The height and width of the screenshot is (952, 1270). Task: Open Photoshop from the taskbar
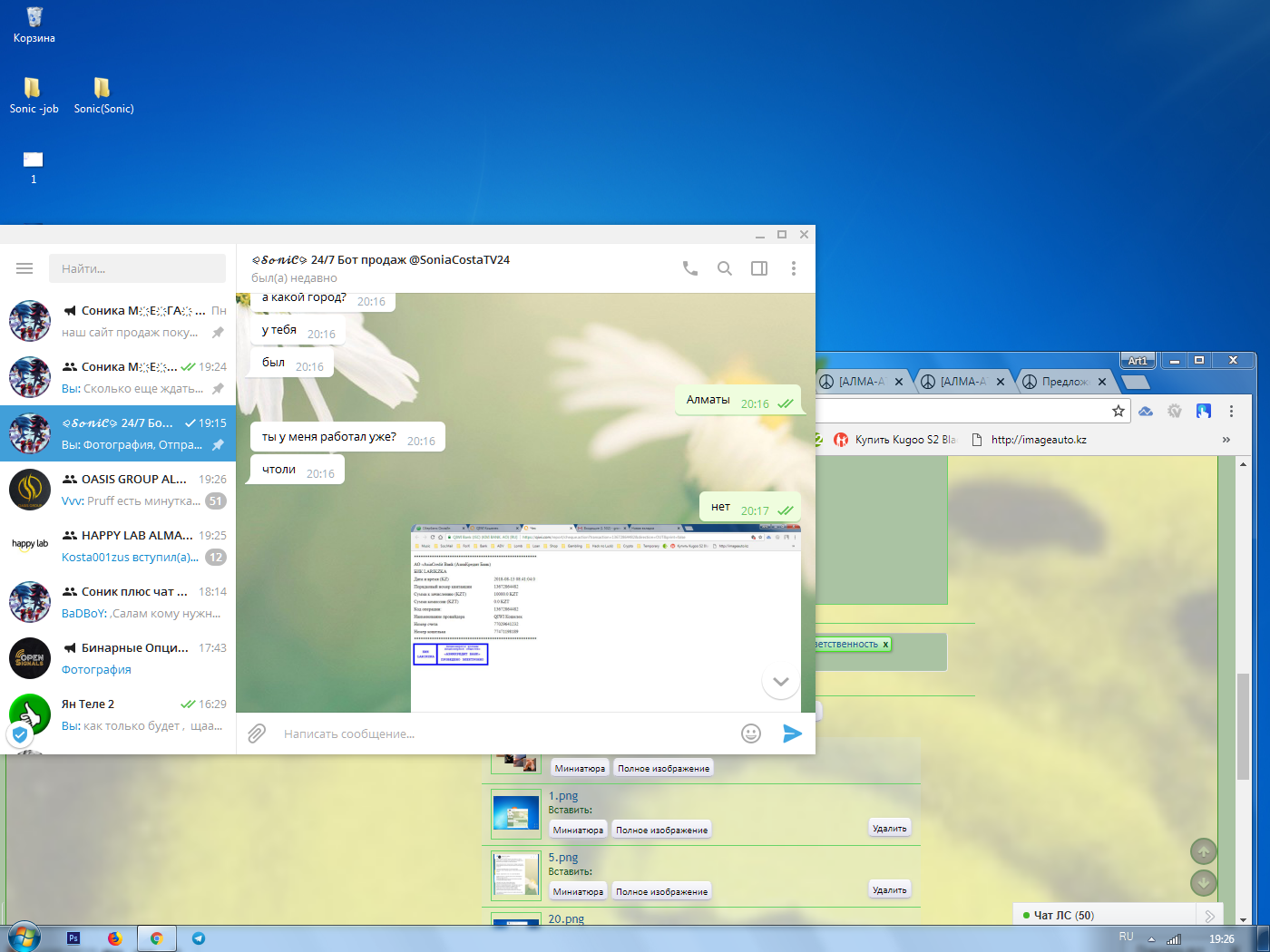click(73, 938)
